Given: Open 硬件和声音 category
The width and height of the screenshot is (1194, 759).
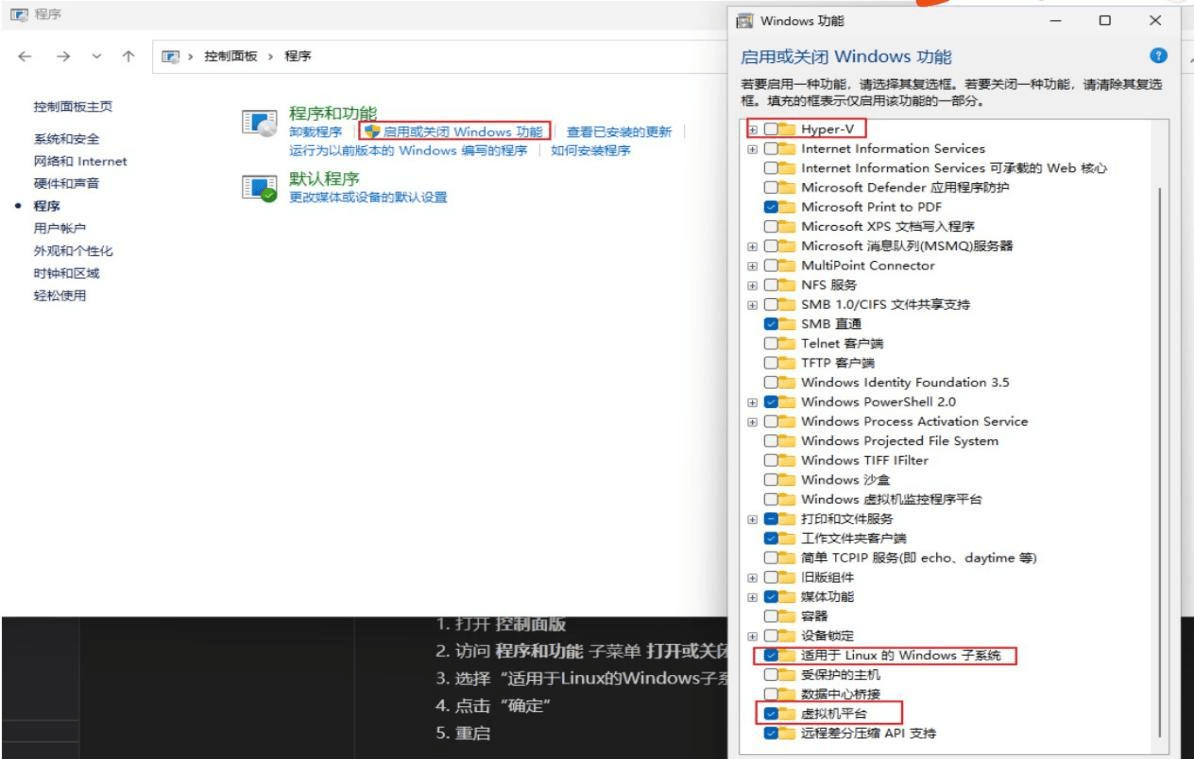Looking at the screenshot, I should (66, 183).
